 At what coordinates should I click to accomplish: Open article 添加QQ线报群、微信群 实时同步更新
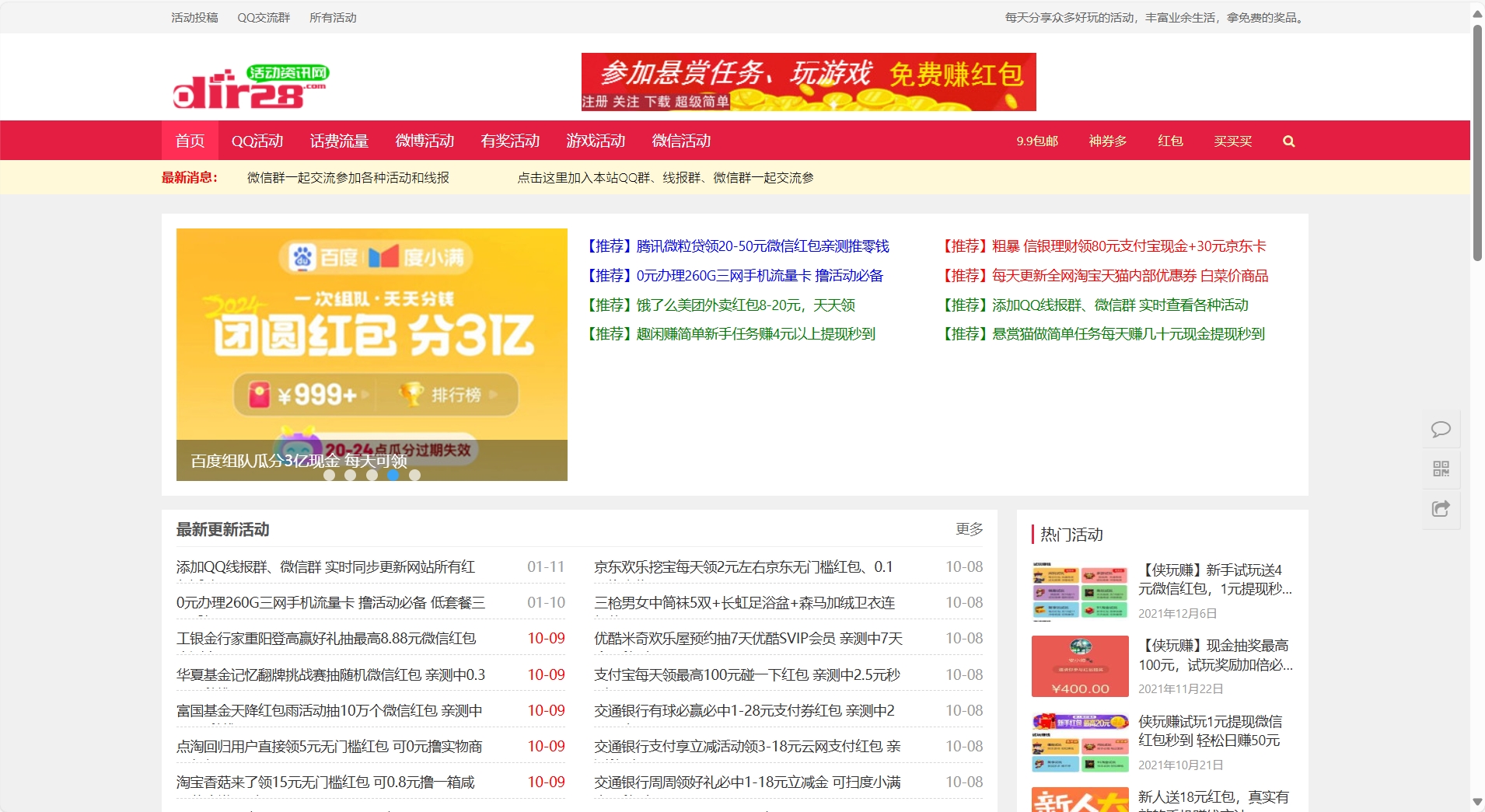(326, 567)
